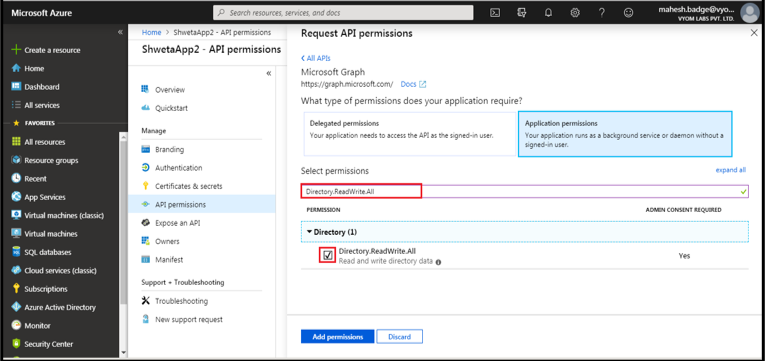Click Search resources, services, and docs box
The image size is (765, 361).
(x=343, y=13)
